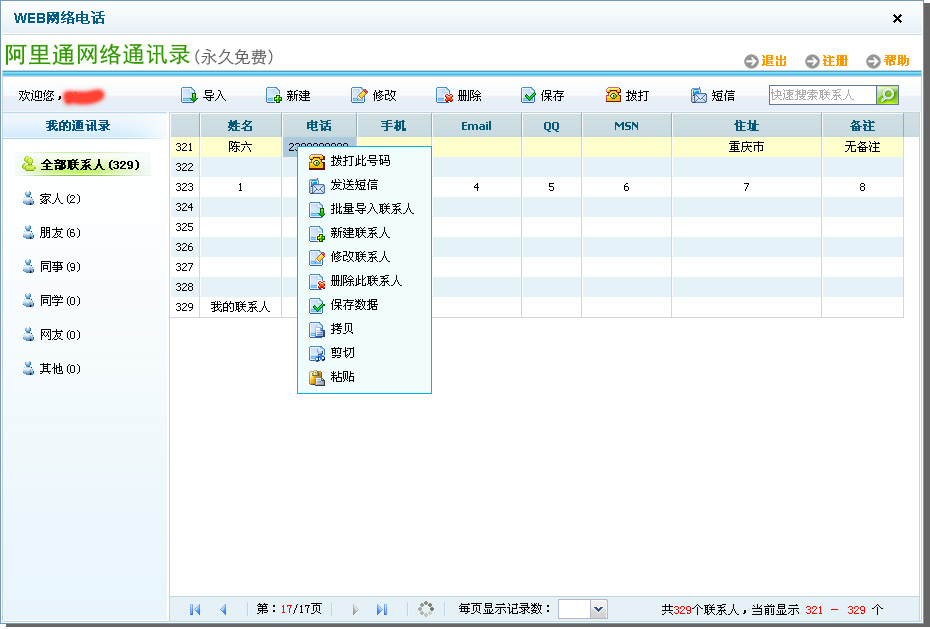Image resolution: width=930 pixels, height=629 pixels.
Task: Select 全部联系人 (329) group
Action: pyautogui.click(x=82, y=164)
